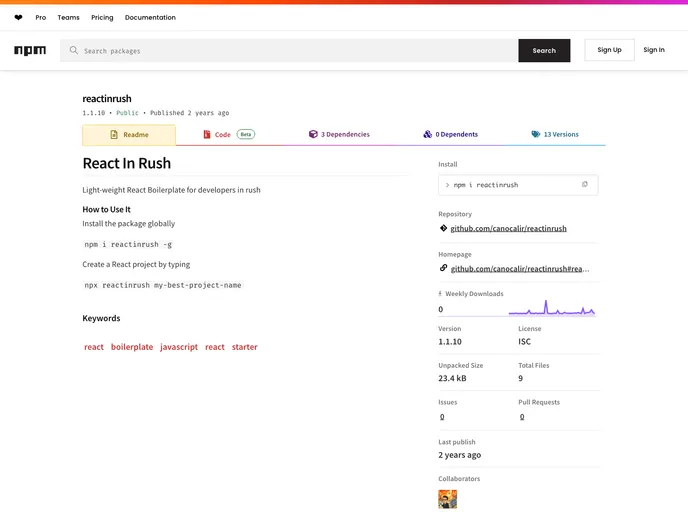The width and height of the screenshot is (688, 512).
Task: Click the javascript keyword
Action: click(179, 347)
